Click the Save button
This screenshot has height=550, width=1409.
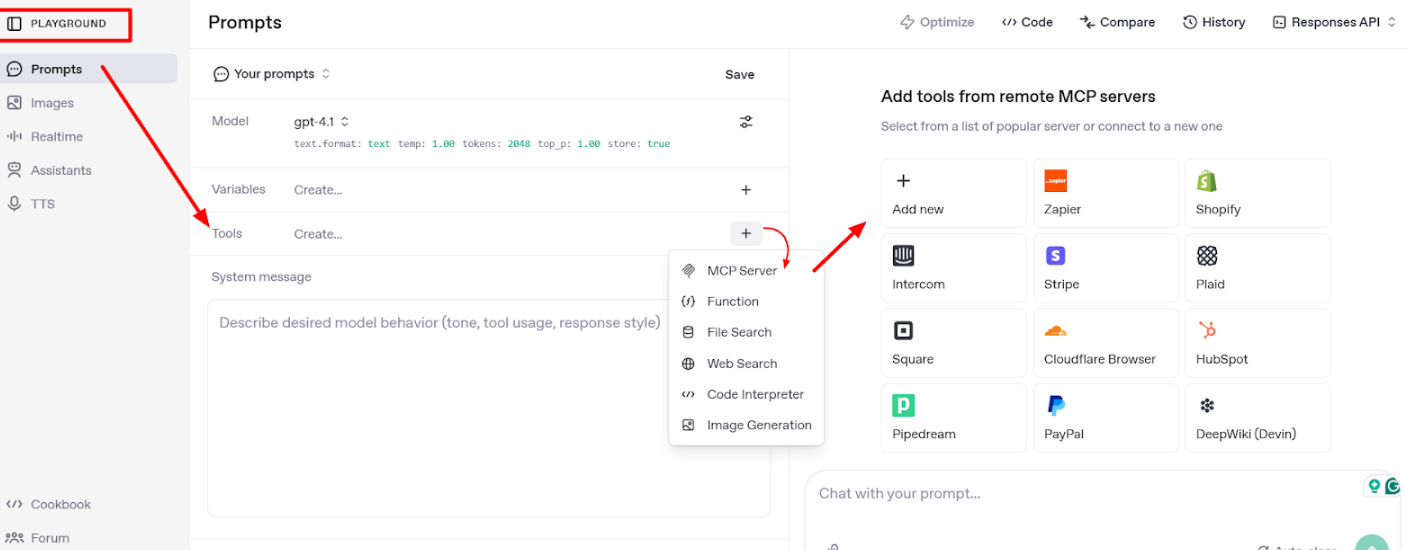(740, 75)
